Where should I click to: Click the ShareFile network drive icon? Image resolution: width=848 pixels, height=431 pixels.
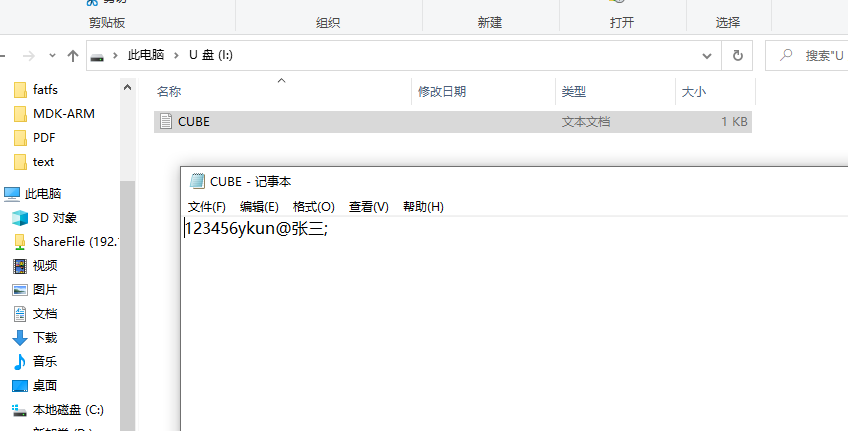tap(20, 242)
